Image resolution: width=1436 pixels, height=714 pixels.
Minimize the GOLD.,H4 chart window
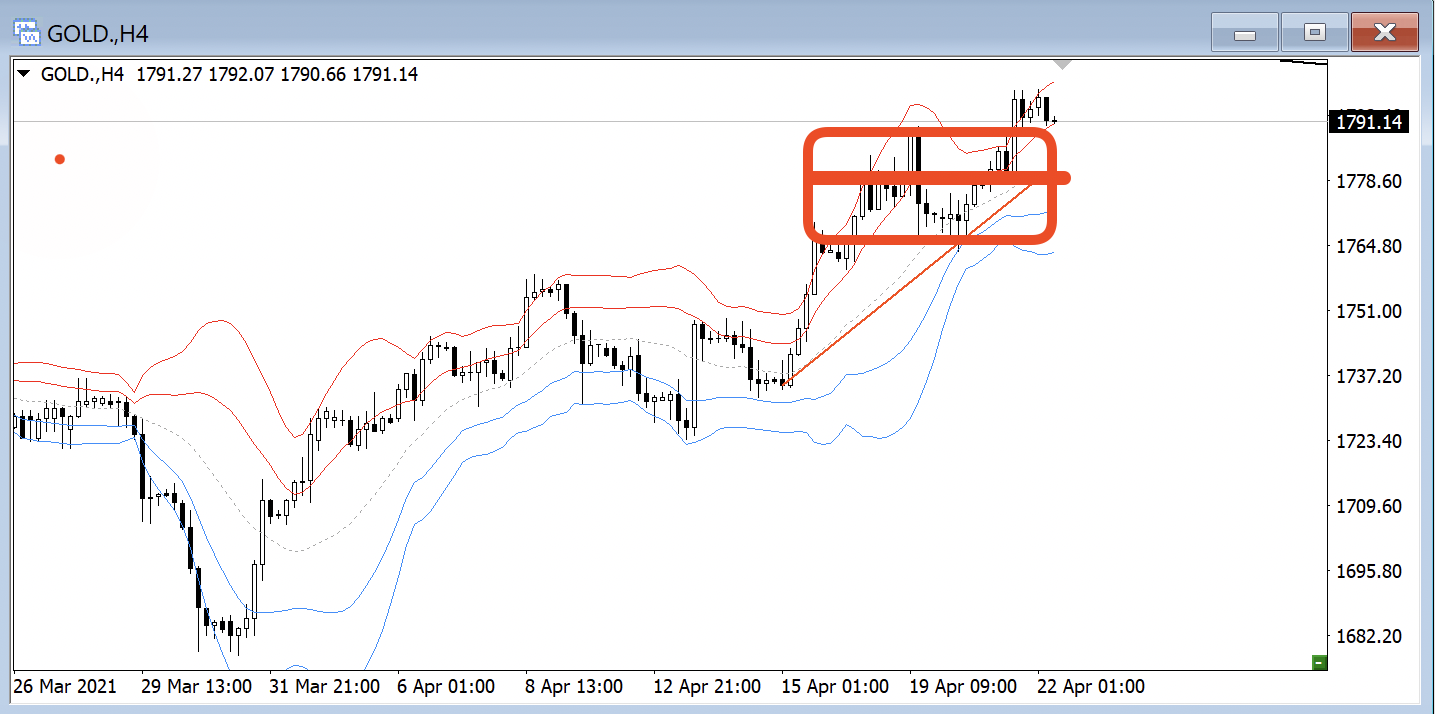point(1244,33)
